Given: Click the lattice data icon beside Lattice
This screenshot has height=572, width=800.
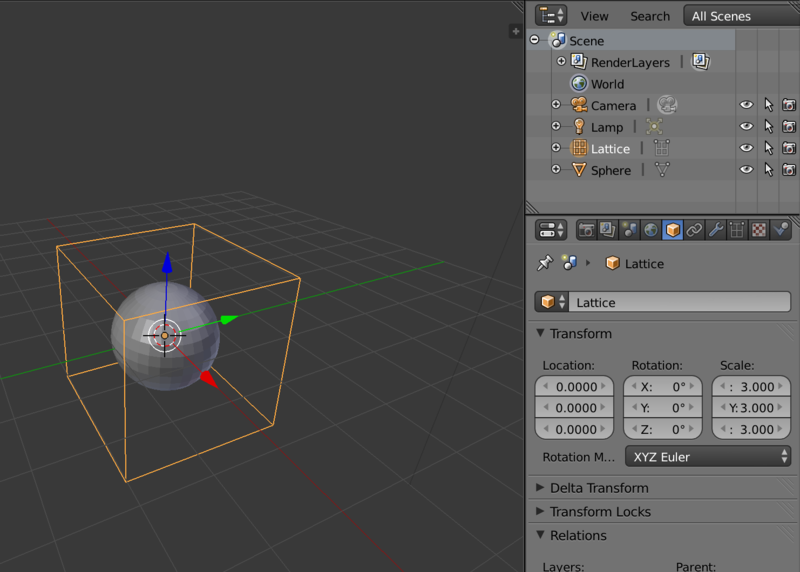Looking at the screenshot, I should click(662, 148).
